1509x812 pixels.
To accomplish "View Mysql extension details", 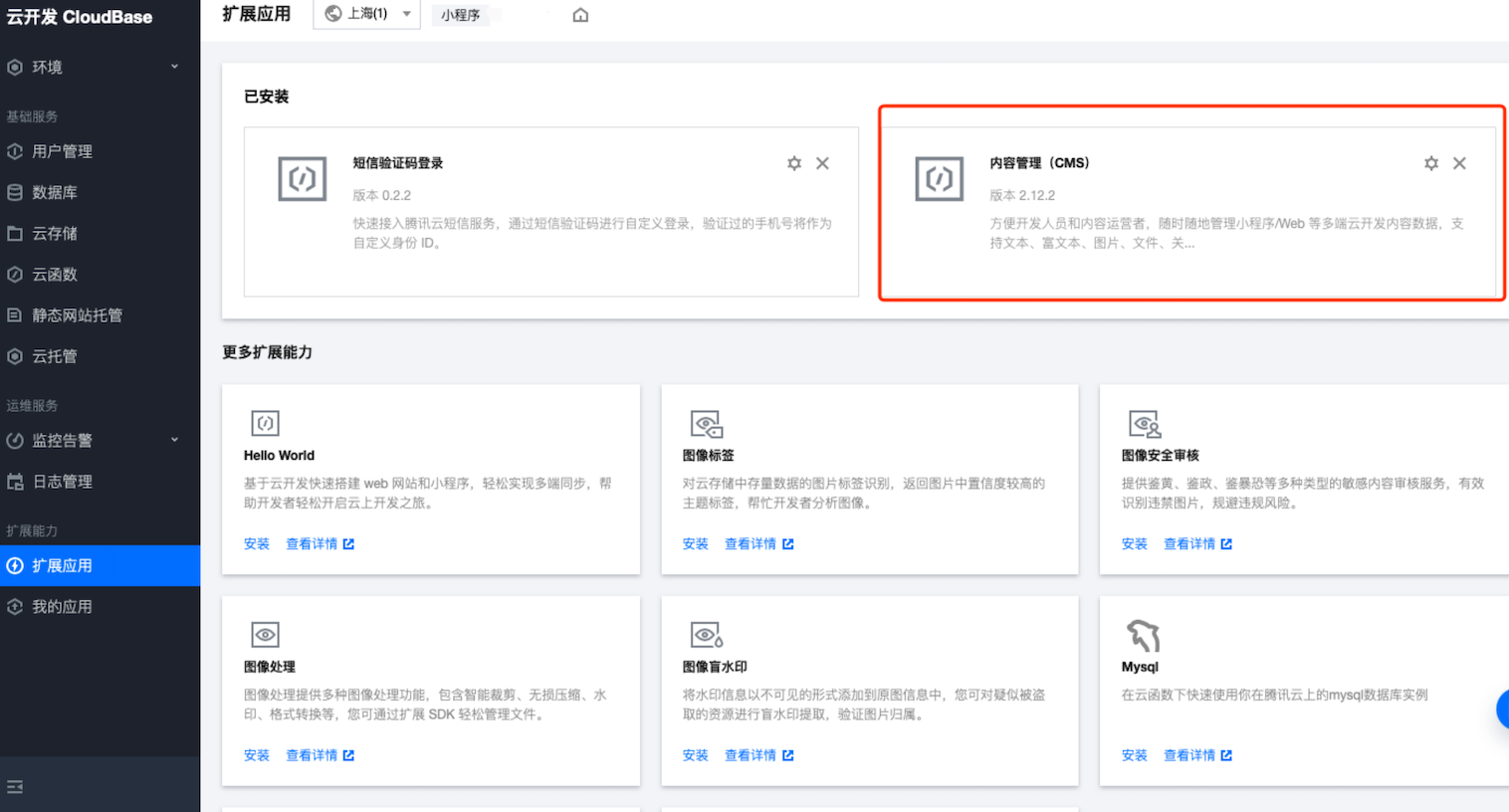I will point(1198,756).
